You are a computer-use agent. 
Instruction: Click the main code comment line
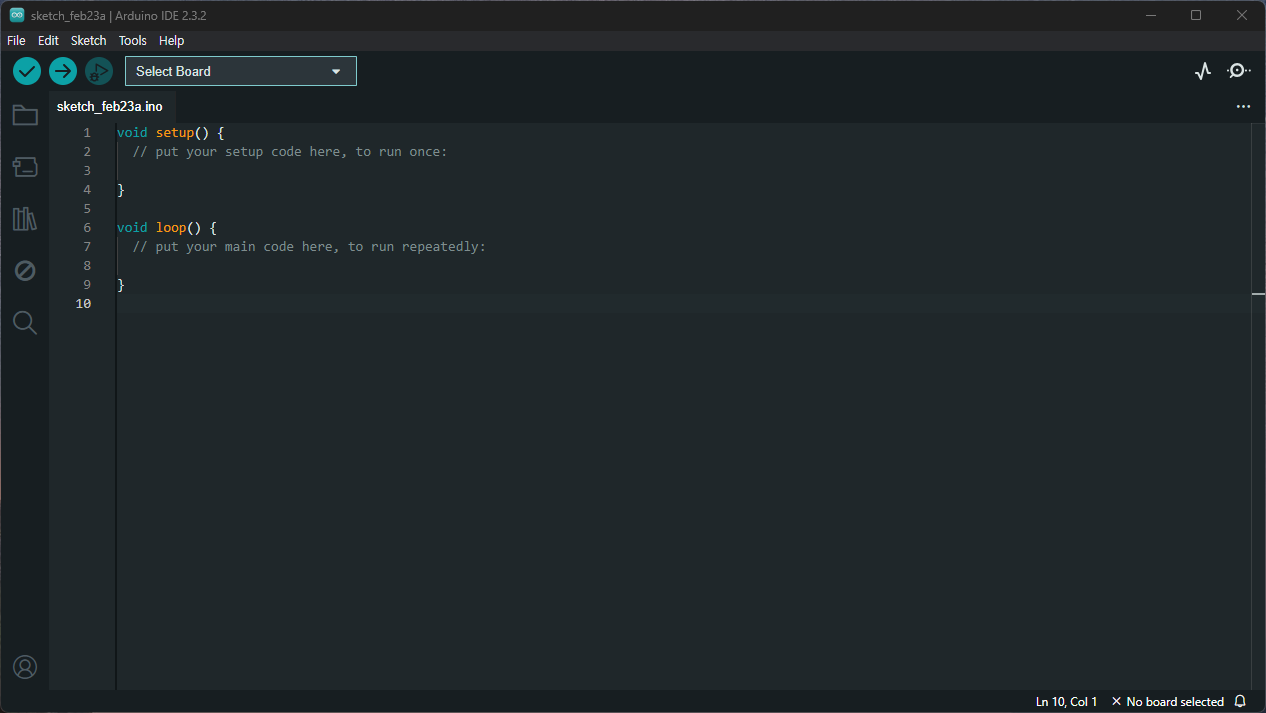click(309, 247)
